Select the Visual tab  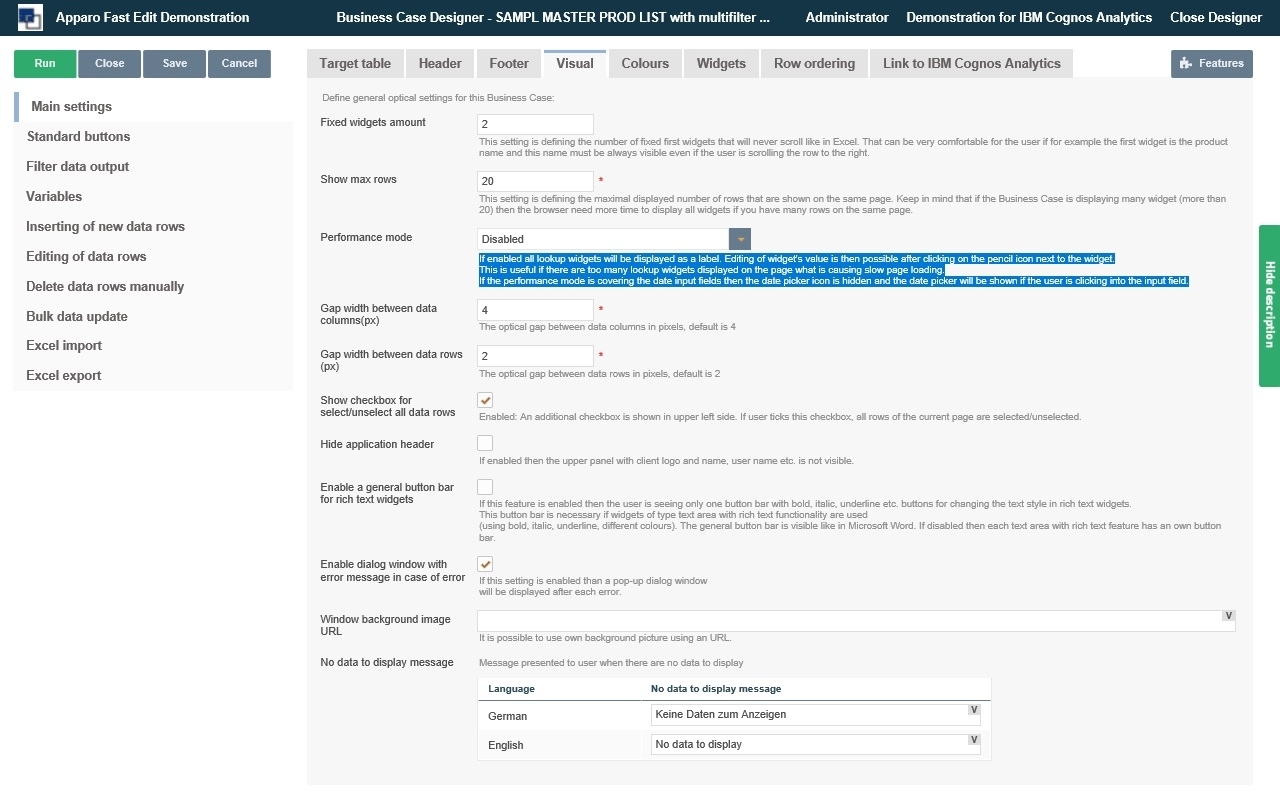point(575,63)
